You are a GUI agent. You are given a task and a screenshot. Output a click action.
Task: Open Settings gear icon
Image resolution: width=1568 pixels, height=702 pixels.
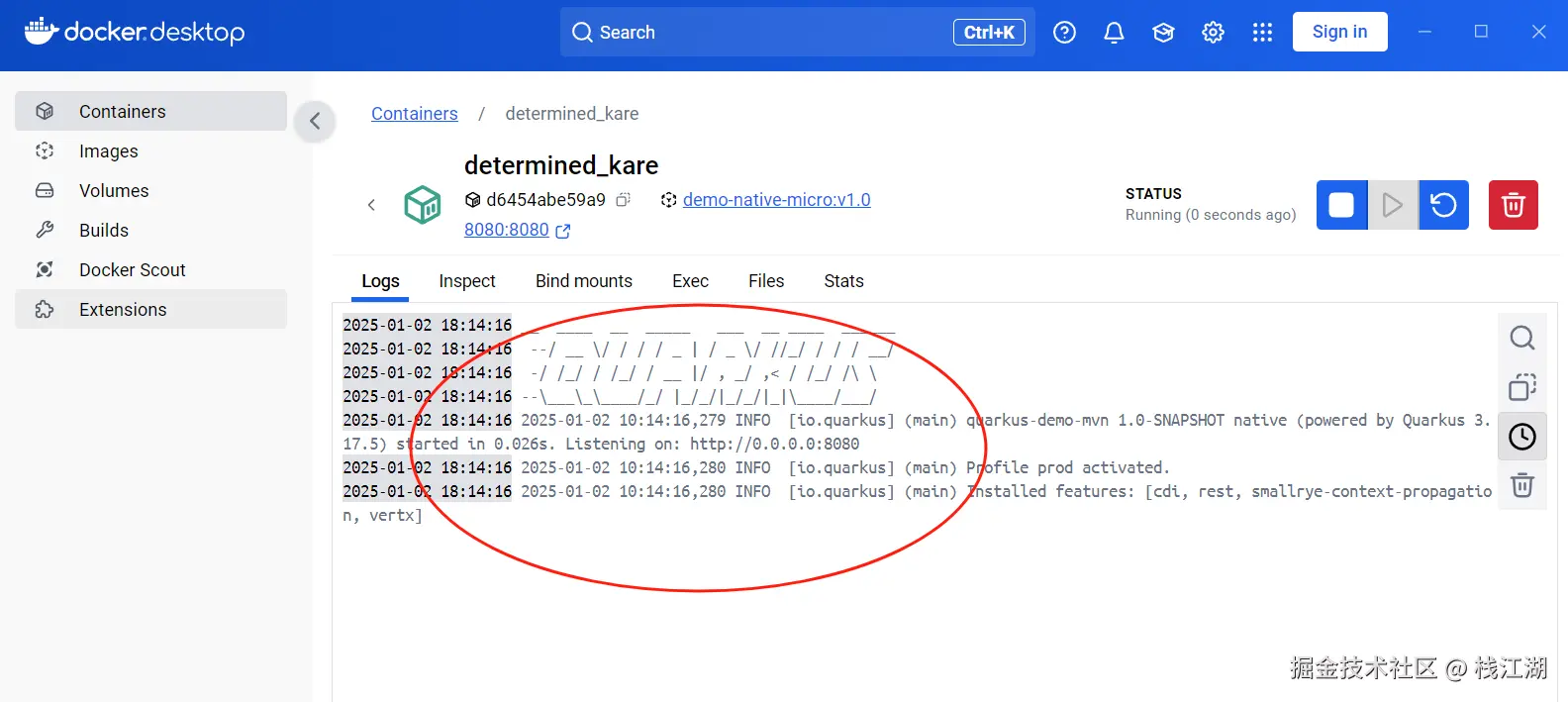[1213, 33]
